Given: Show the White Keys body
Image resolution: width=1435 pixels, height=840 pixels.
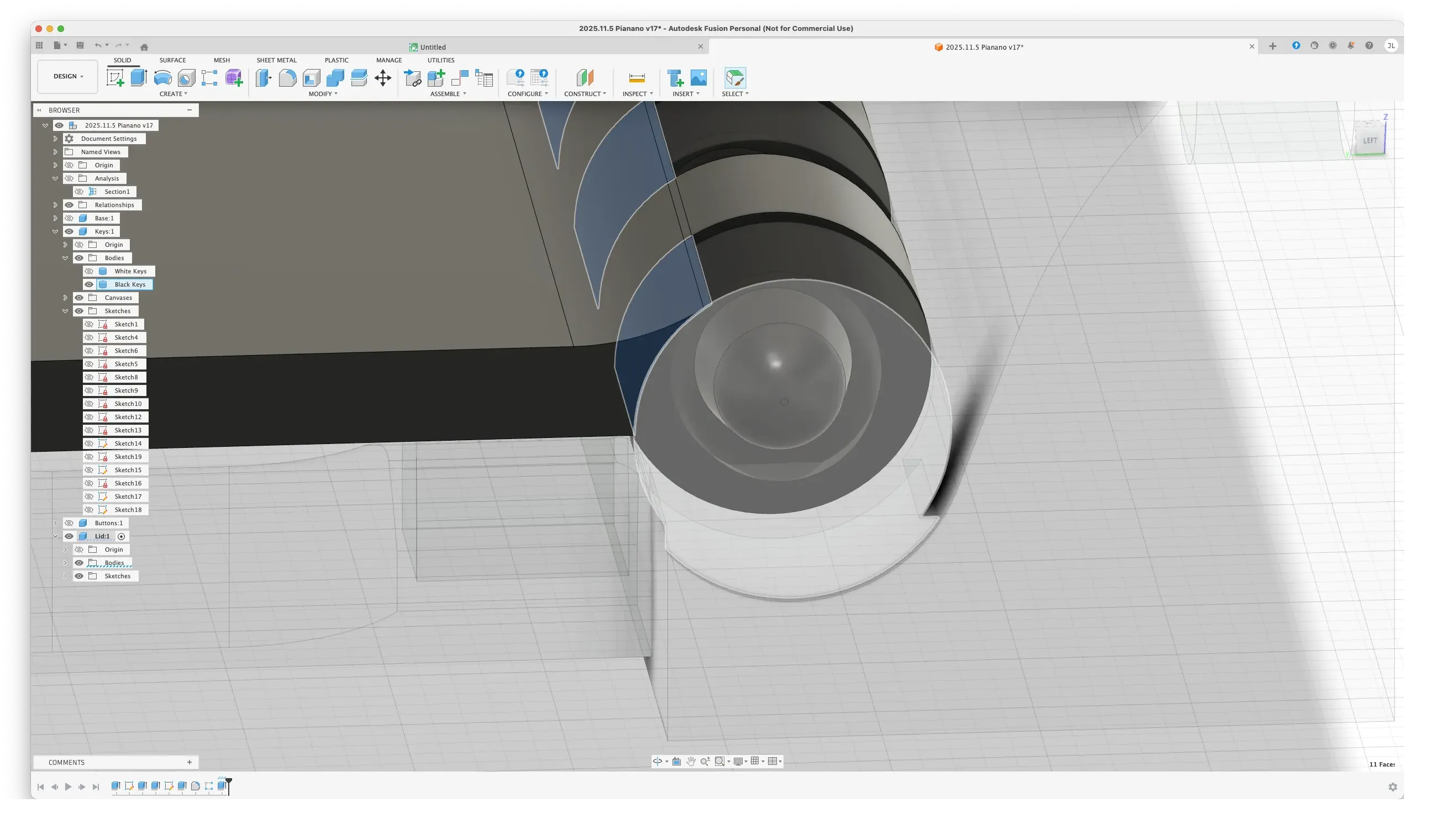Looking at the screenshot, I should (89, 271).
